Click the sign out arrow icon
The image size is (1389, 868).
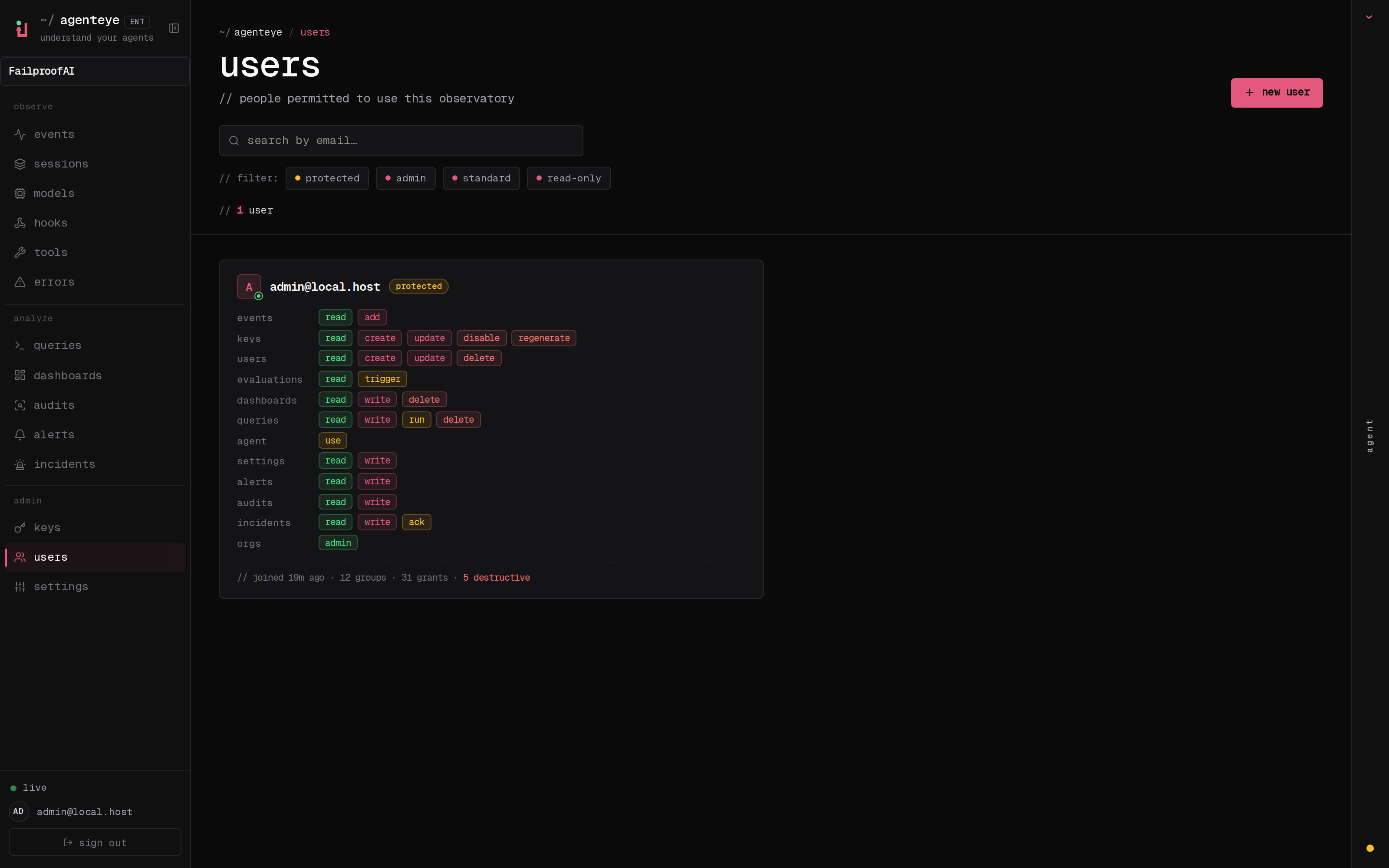68,842
